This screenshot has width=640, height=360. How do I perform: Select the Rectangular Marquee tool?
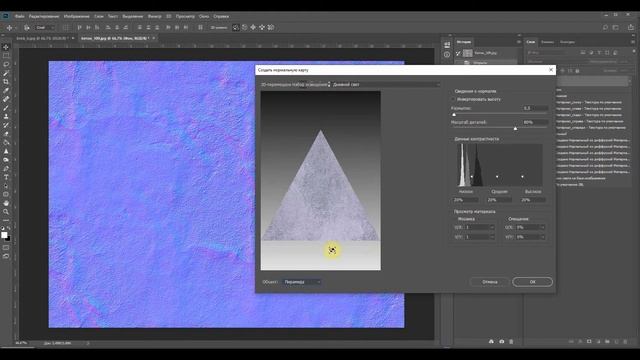click(6, 56)
